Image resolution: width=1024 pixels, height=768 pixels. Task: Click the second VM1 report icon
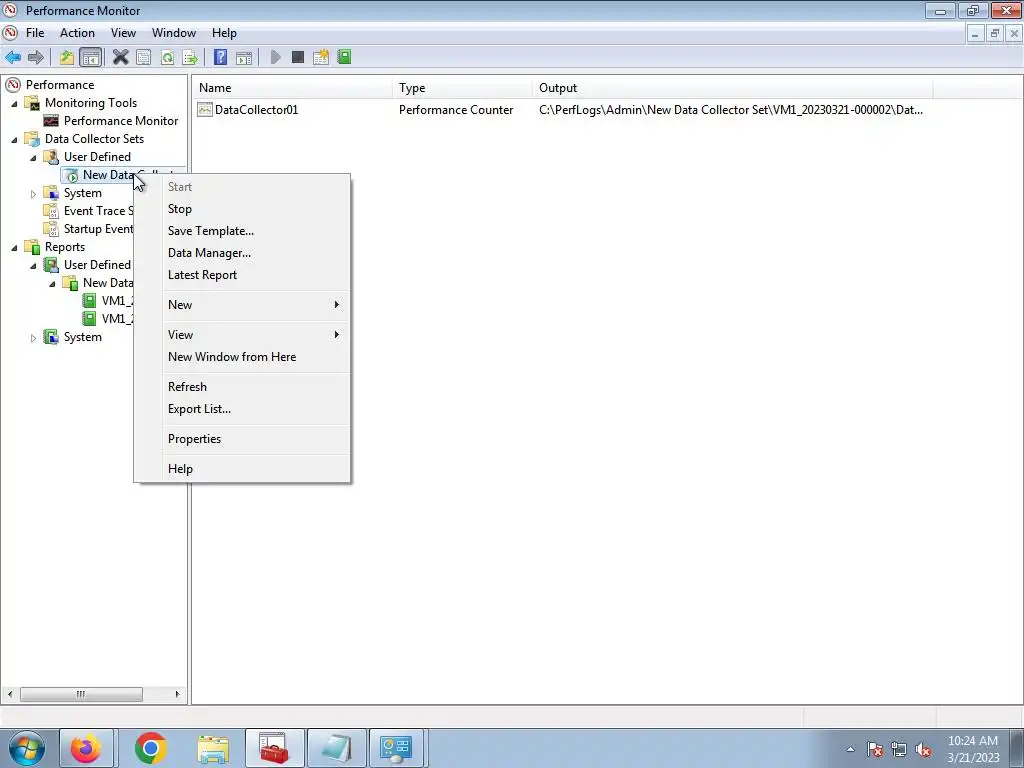[89, 319]
